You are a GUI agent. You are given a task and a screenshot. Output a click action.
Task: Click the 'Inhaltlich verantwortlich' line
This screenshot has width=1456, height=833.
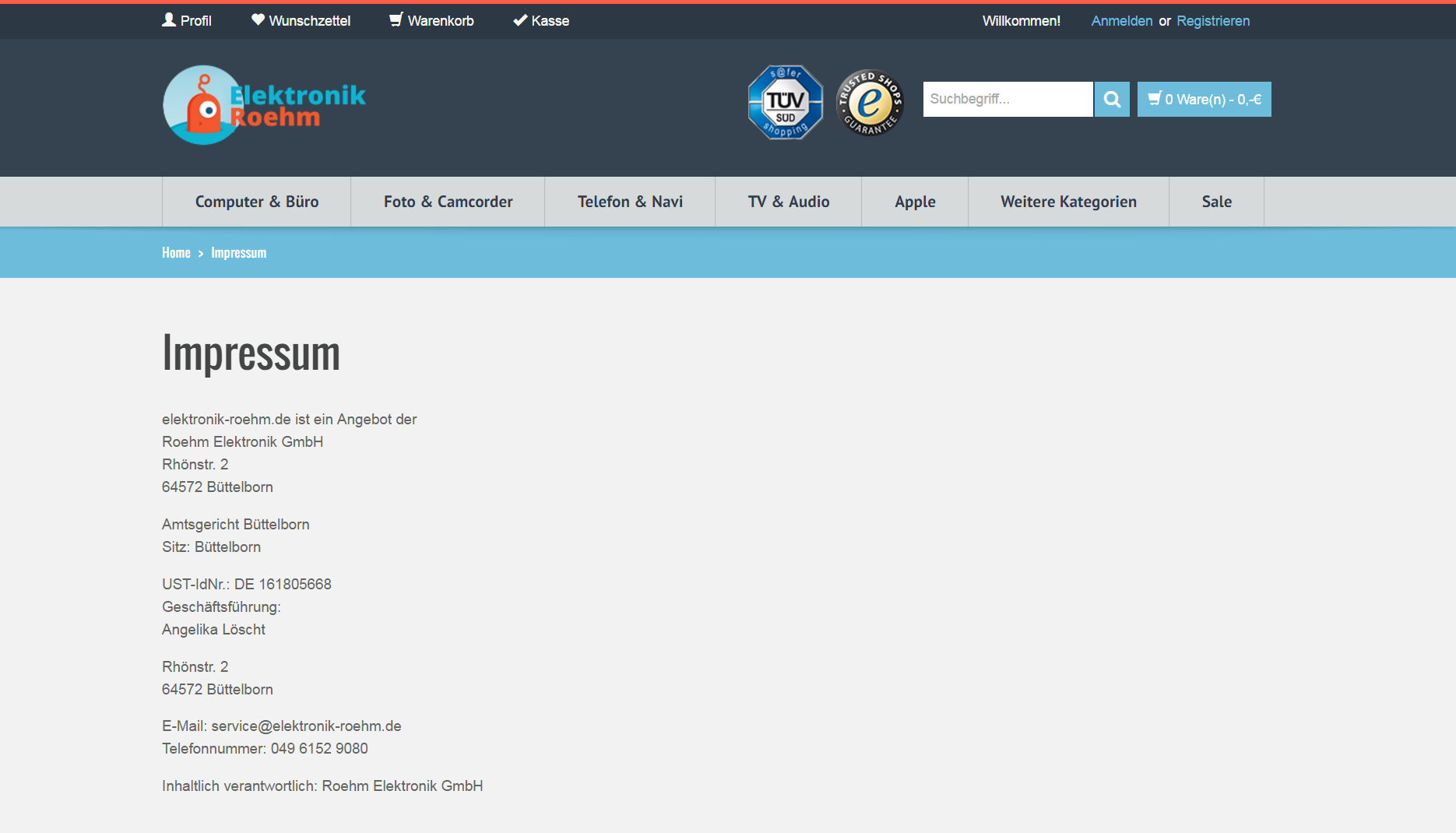[322, 786]
